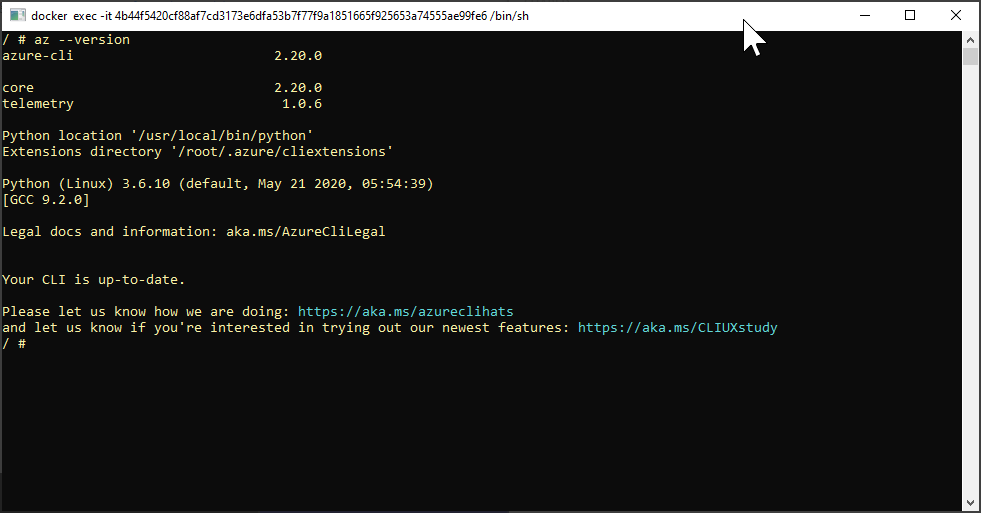
Task: Click the scrollbar up arrow
Action: click(970, 39)
